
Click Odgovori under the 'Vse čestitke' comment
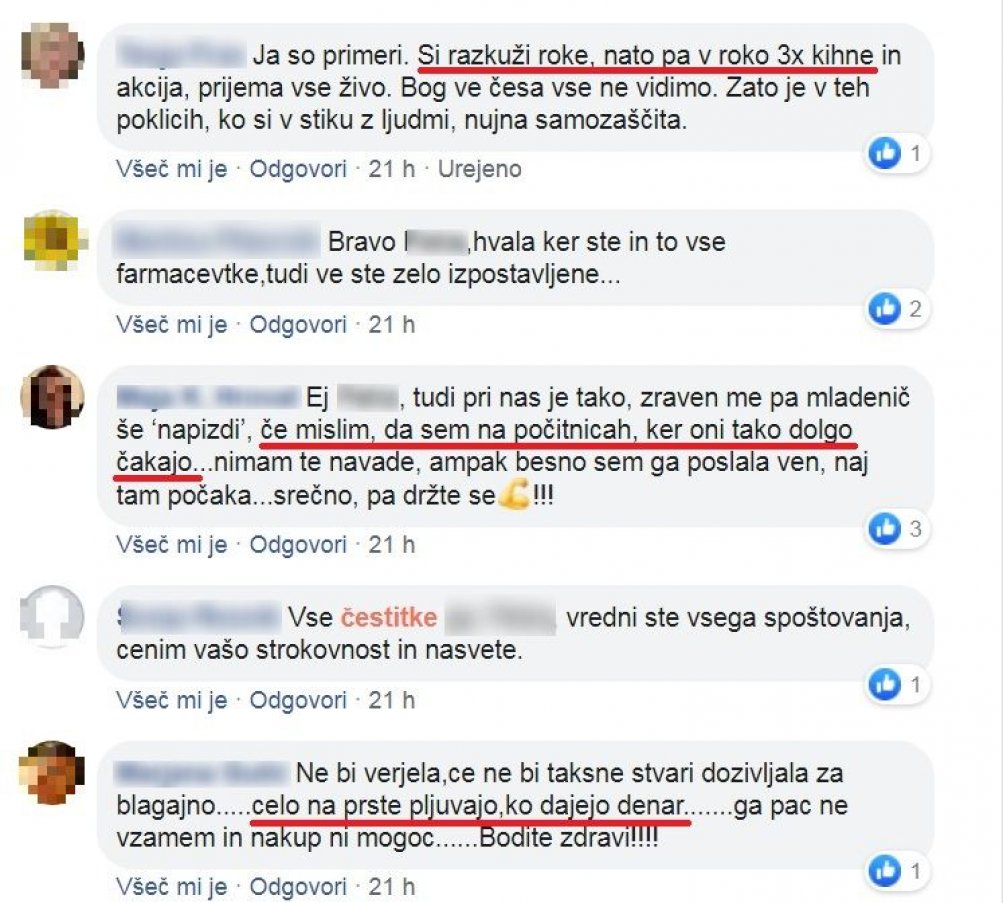coord(298,700)
